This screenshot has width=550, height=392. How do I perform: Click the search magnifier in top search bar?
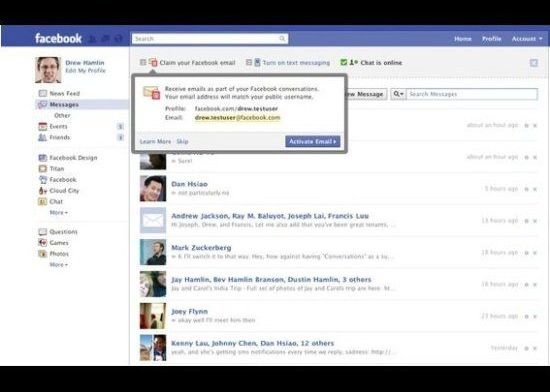[282, 39]
